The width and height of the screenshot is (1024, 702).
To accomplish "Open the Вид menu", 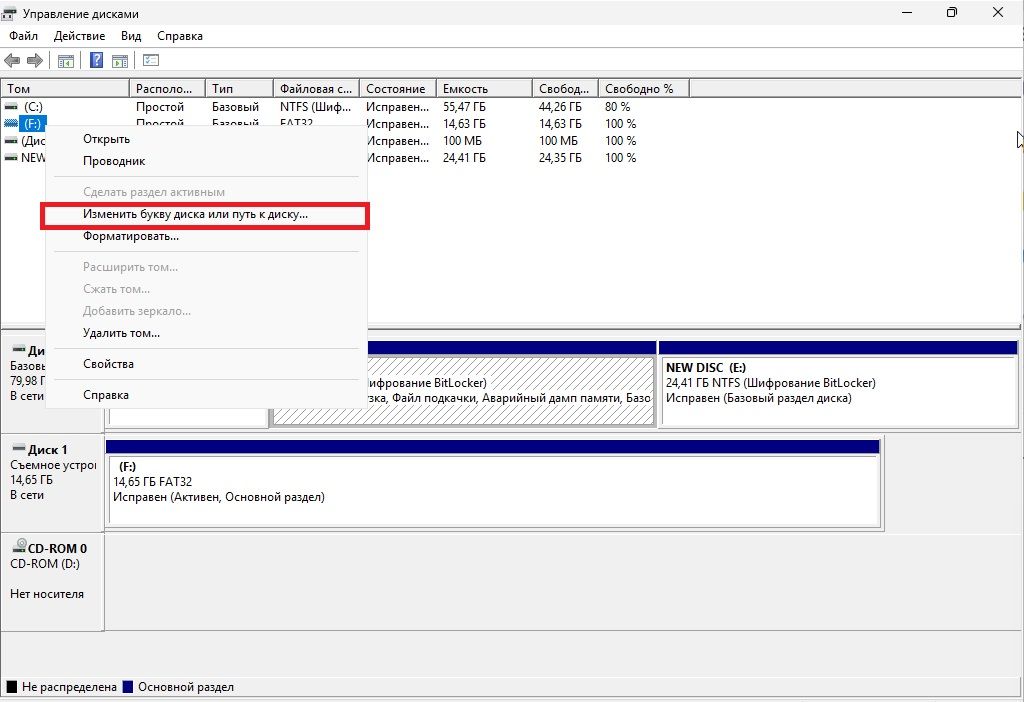I will [x=131, y=36].
